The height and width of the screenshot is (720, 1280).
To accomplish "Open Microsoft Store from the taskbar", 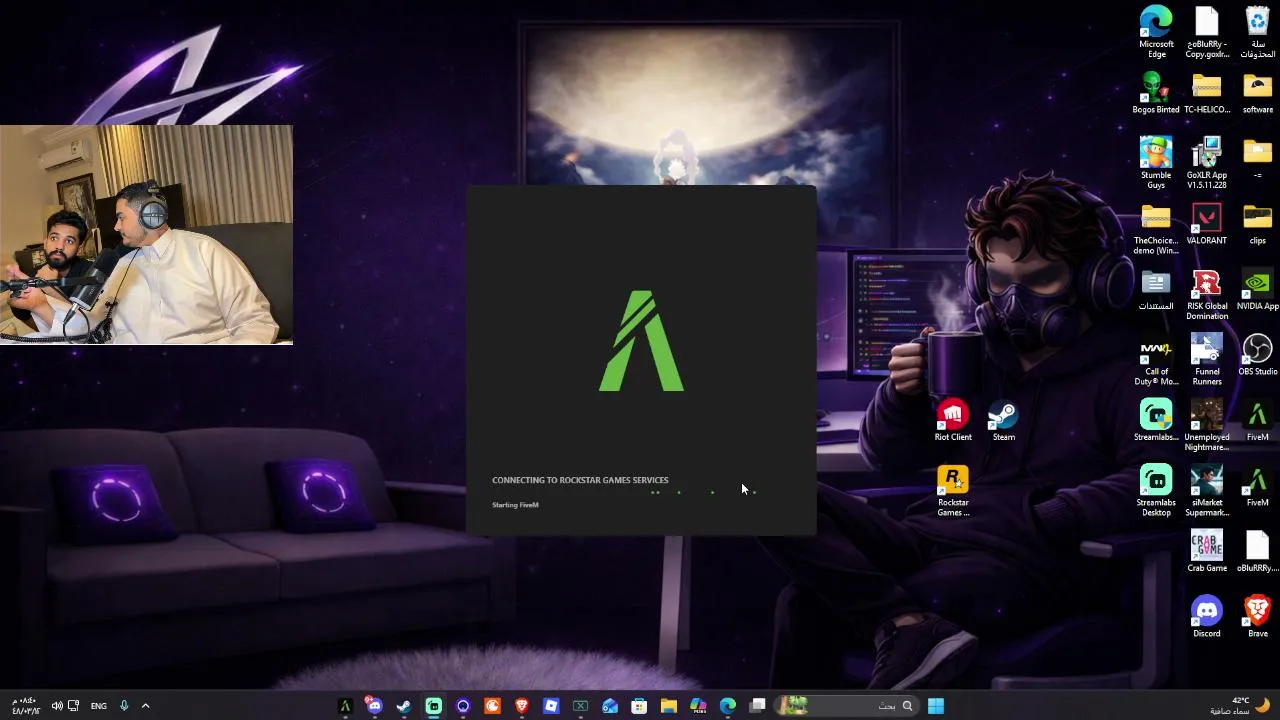I will pyautogui.click(x=639, y=706).
